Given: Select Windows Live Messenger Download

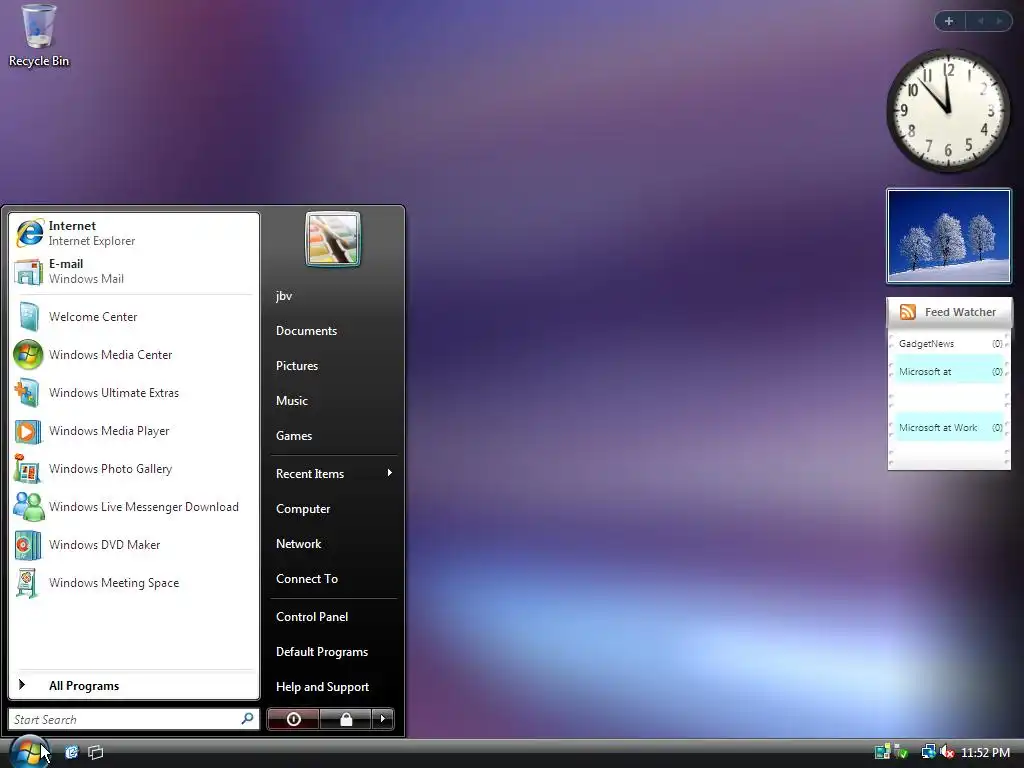Looking at the screenshot, I should tap(133, 507).
